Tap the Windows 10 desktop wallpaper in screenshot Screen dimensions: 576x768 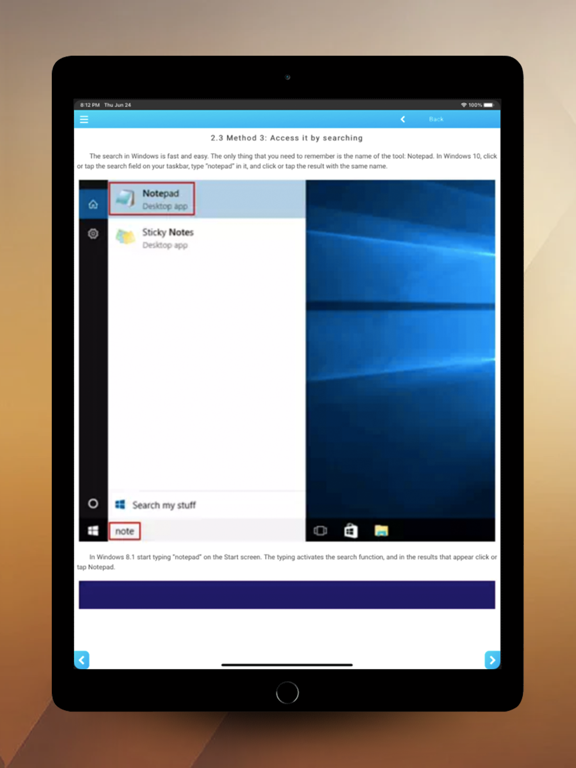[400, 349]
